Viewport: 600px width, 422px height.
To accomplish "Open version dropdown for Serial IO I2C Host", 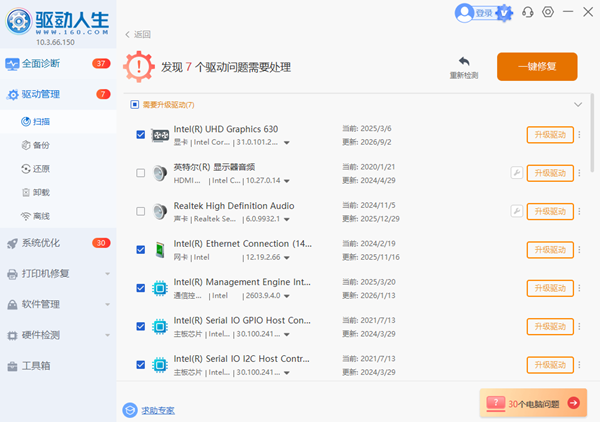I will click(x=287, y=373).
